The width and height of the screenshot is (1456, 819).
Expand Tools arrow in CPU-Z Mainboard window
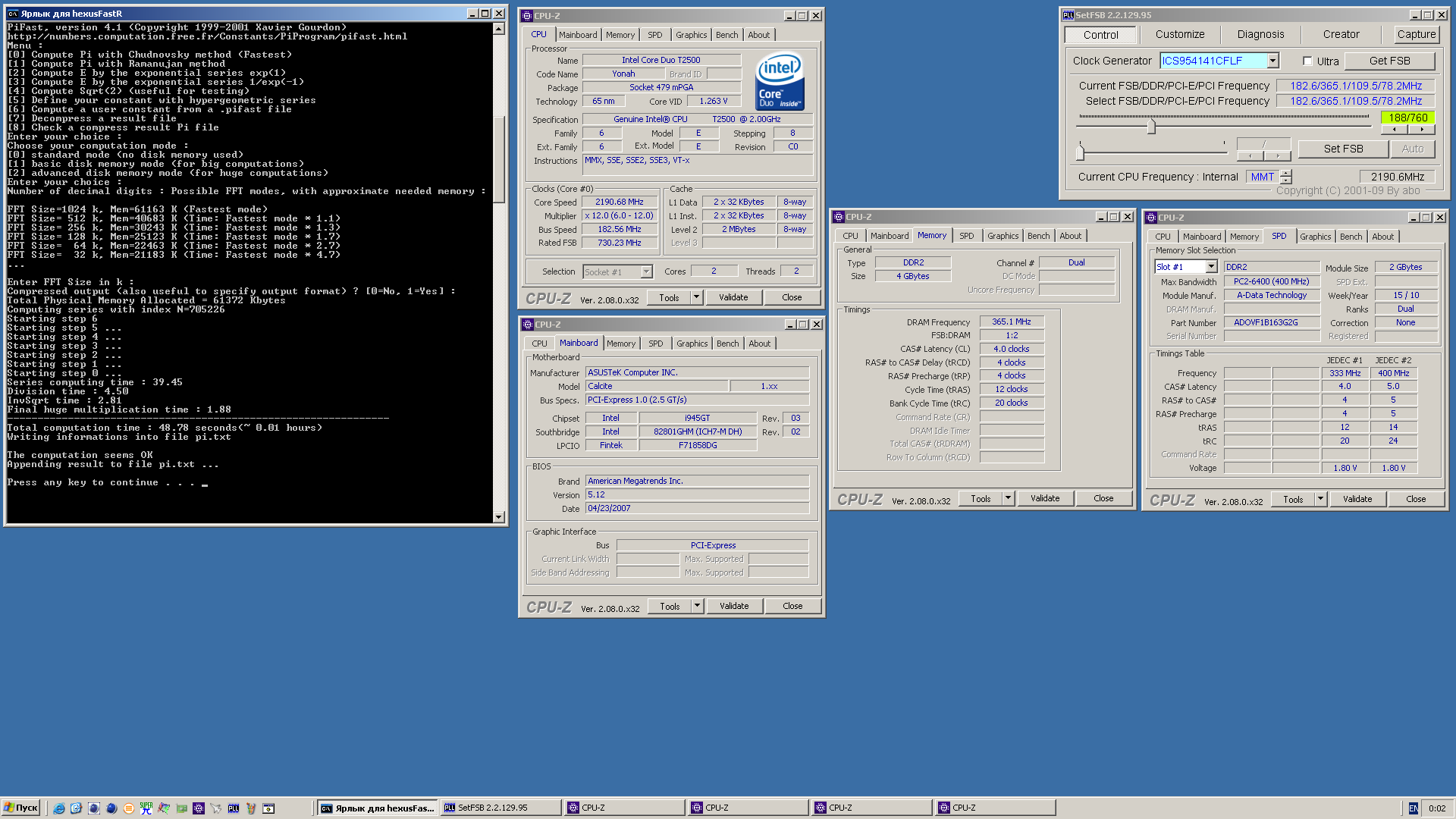tap(697, 606)
